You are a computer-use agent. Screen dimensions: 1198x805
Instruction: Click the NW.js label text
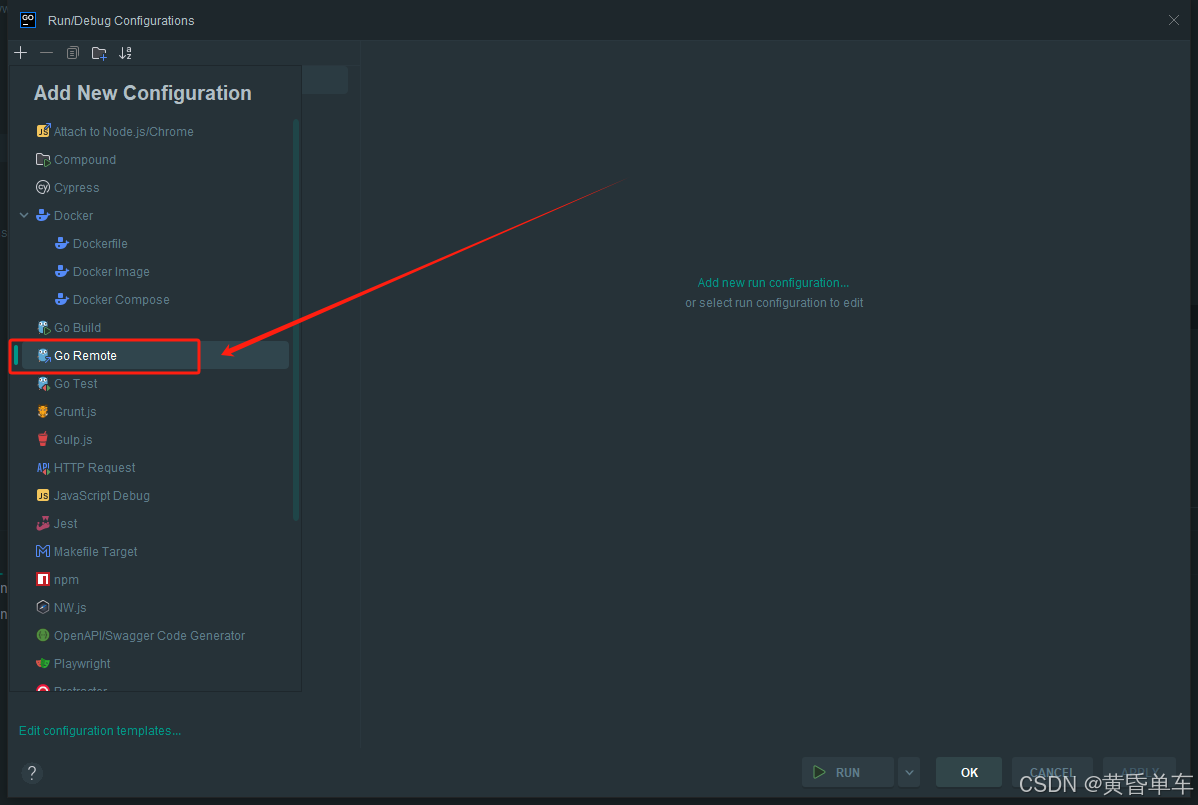coord(70,608)
